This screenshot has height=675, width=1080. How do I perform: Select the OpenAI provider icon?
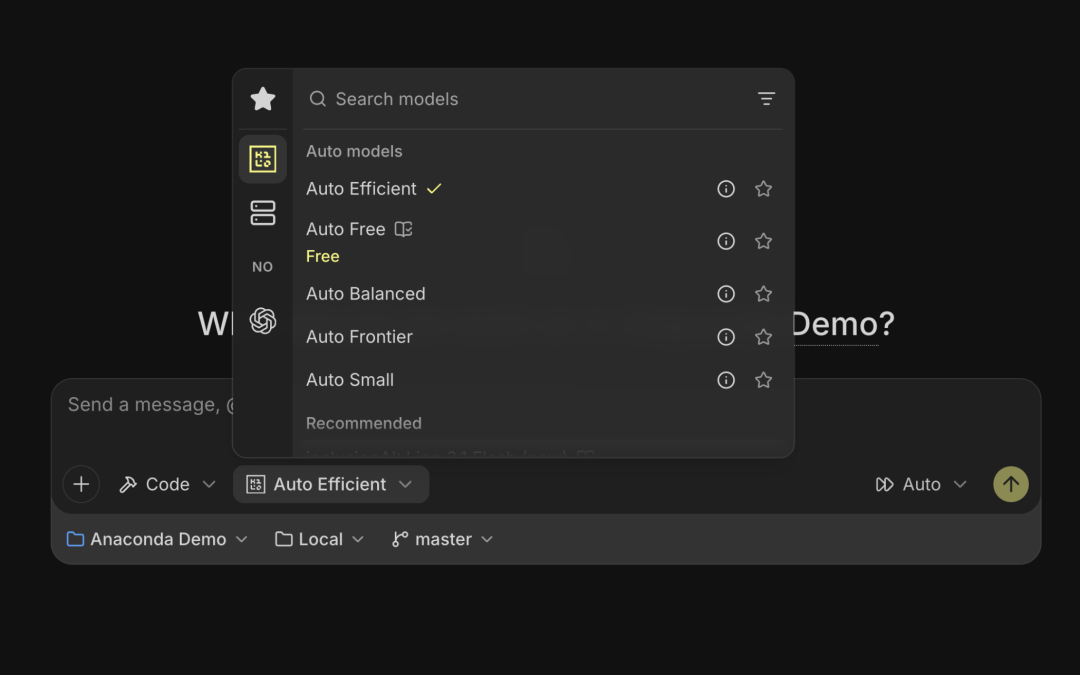[x=262, y=320]
